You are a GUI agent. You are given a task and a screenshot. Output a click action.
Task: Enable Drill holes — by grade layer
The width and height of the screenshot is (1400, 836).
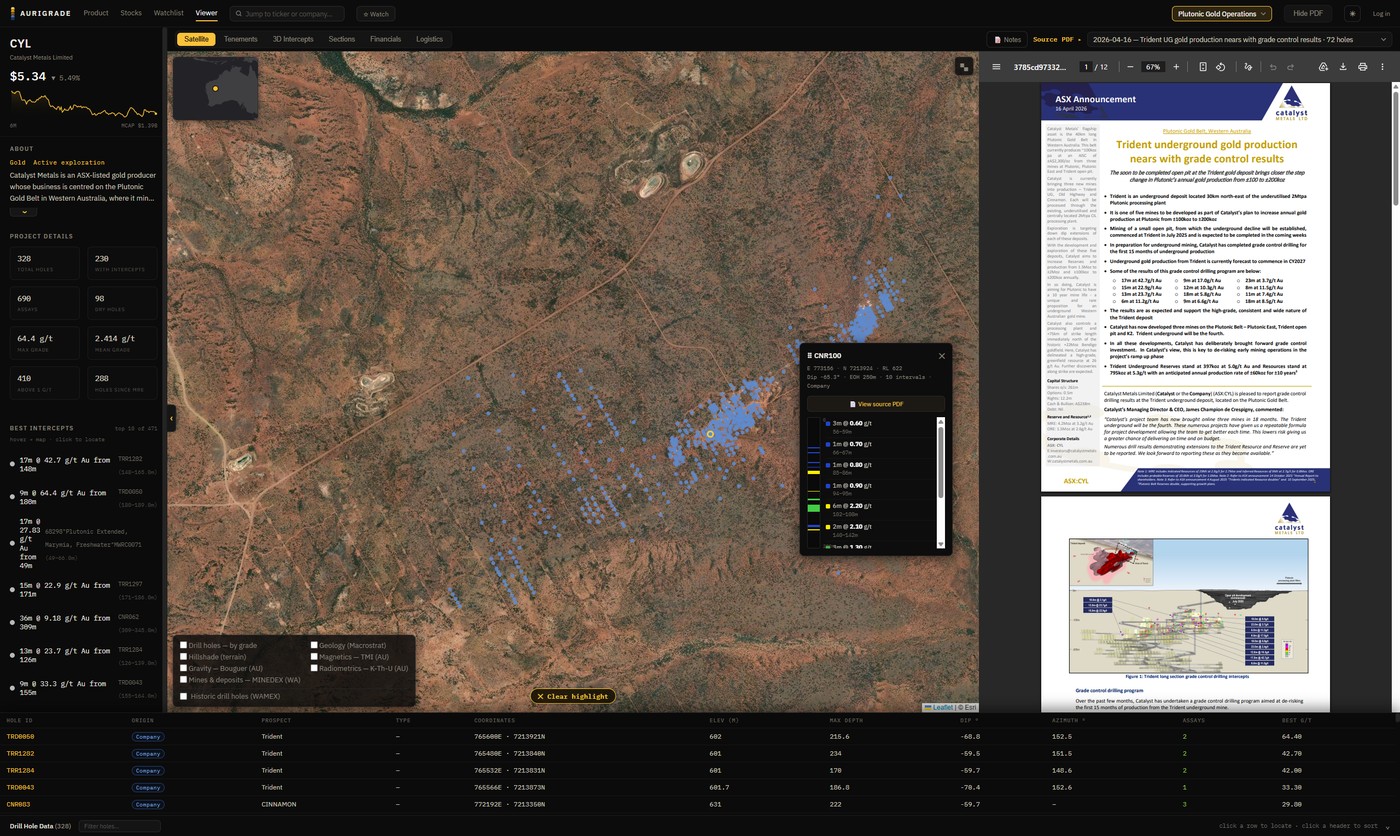pos(184,645)
